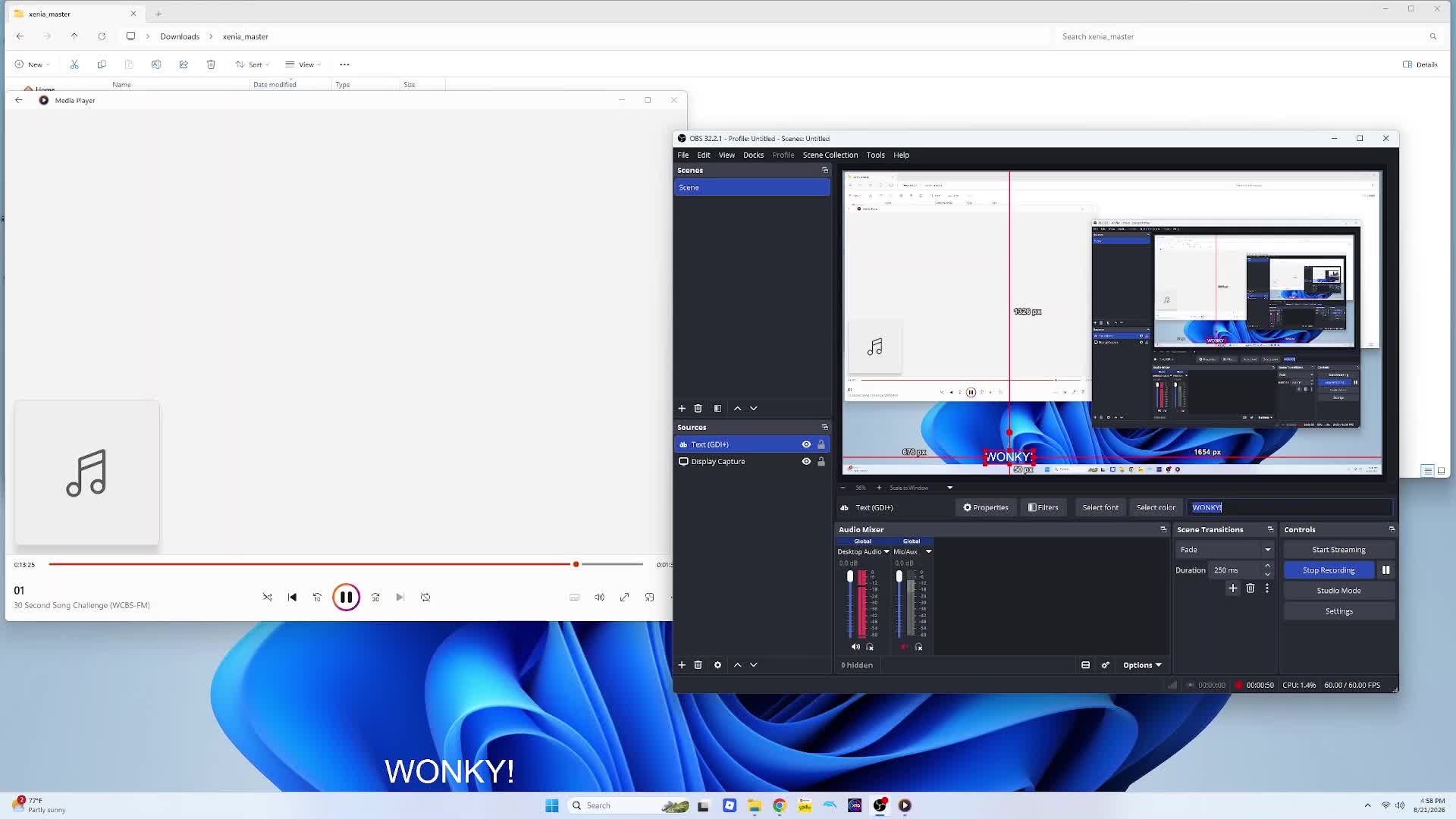Click the Stop Recording button
This screenshot has width=1456, height=819.
(x=1329, y=570)
